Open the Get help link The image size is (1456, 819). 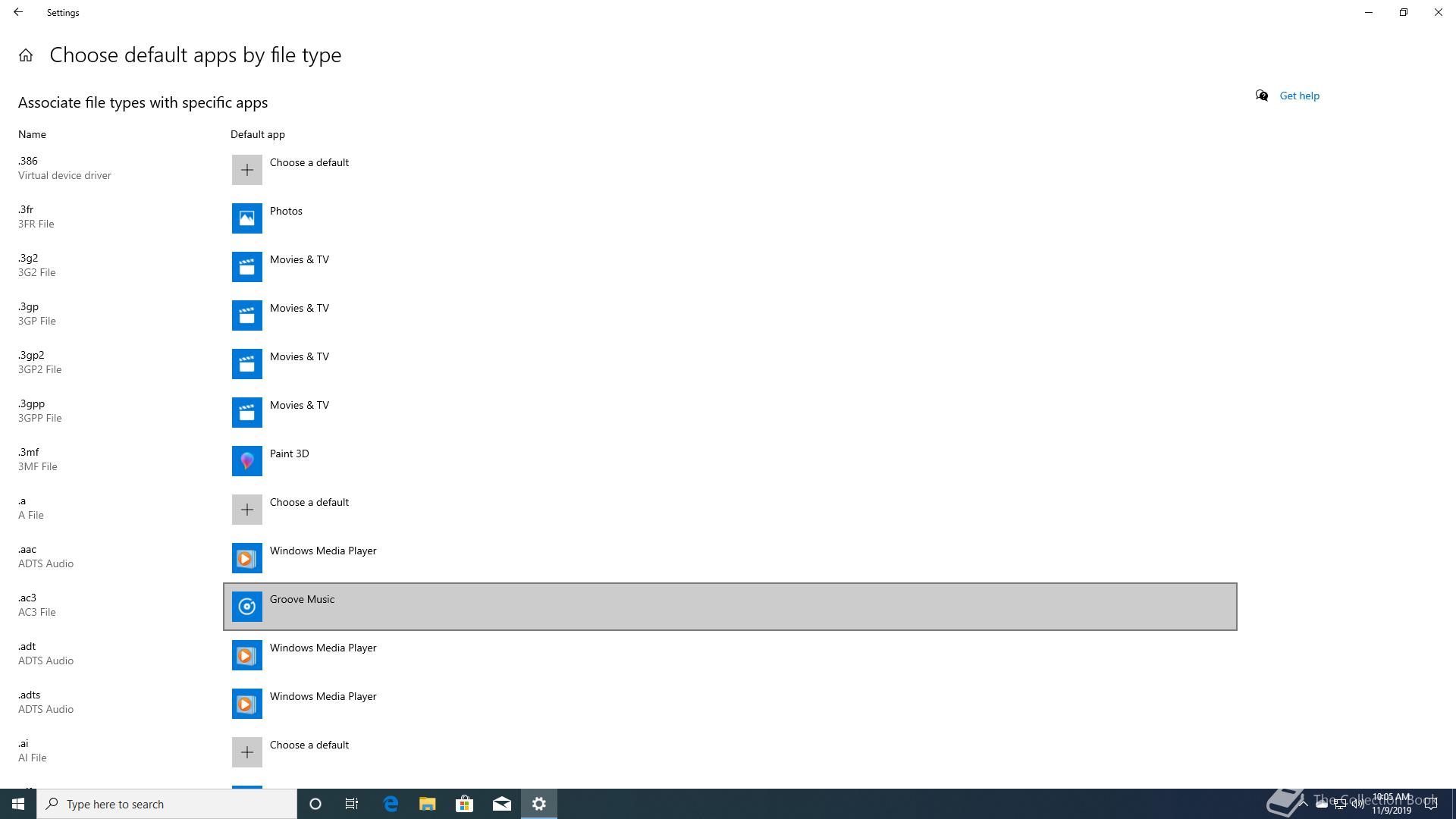1299,96
